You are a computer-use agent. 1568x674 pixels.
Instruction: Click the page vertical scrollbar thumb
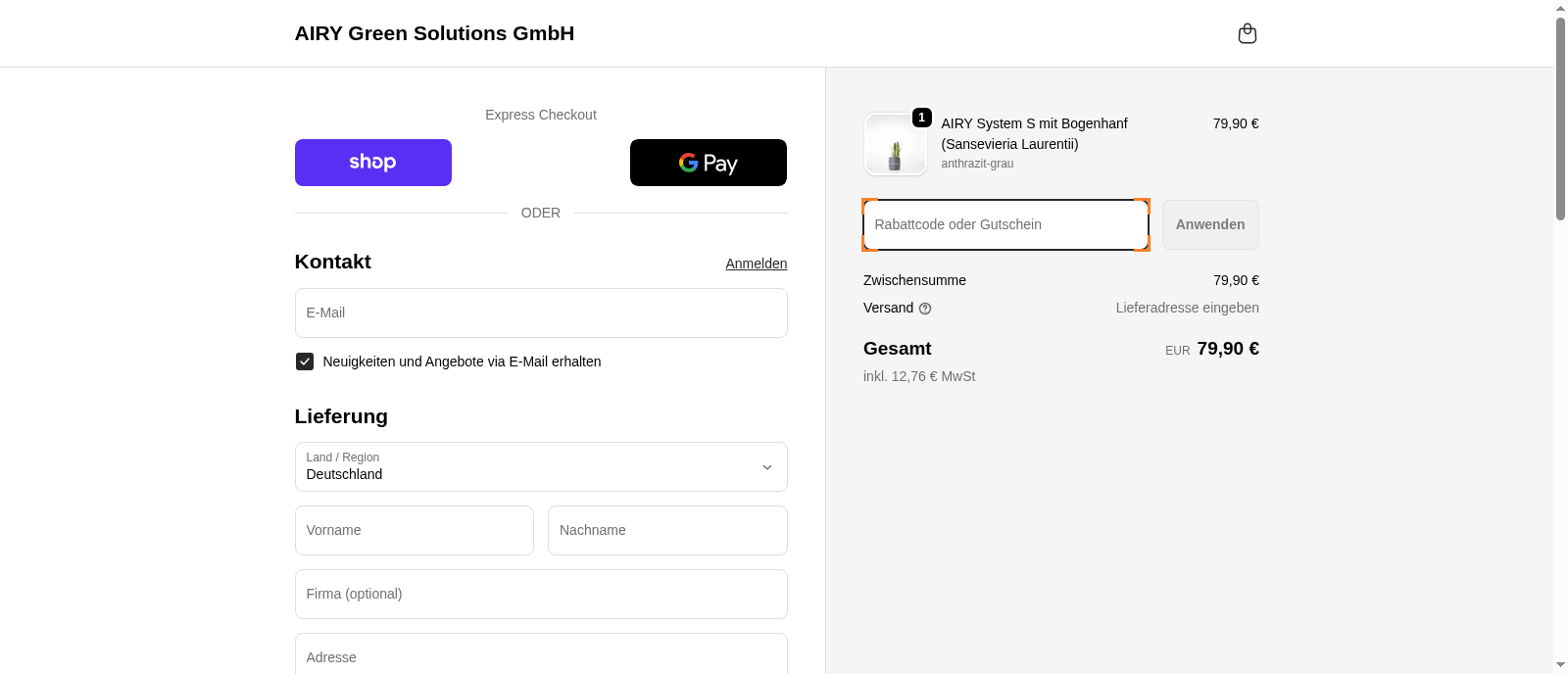click(1560, 118)
